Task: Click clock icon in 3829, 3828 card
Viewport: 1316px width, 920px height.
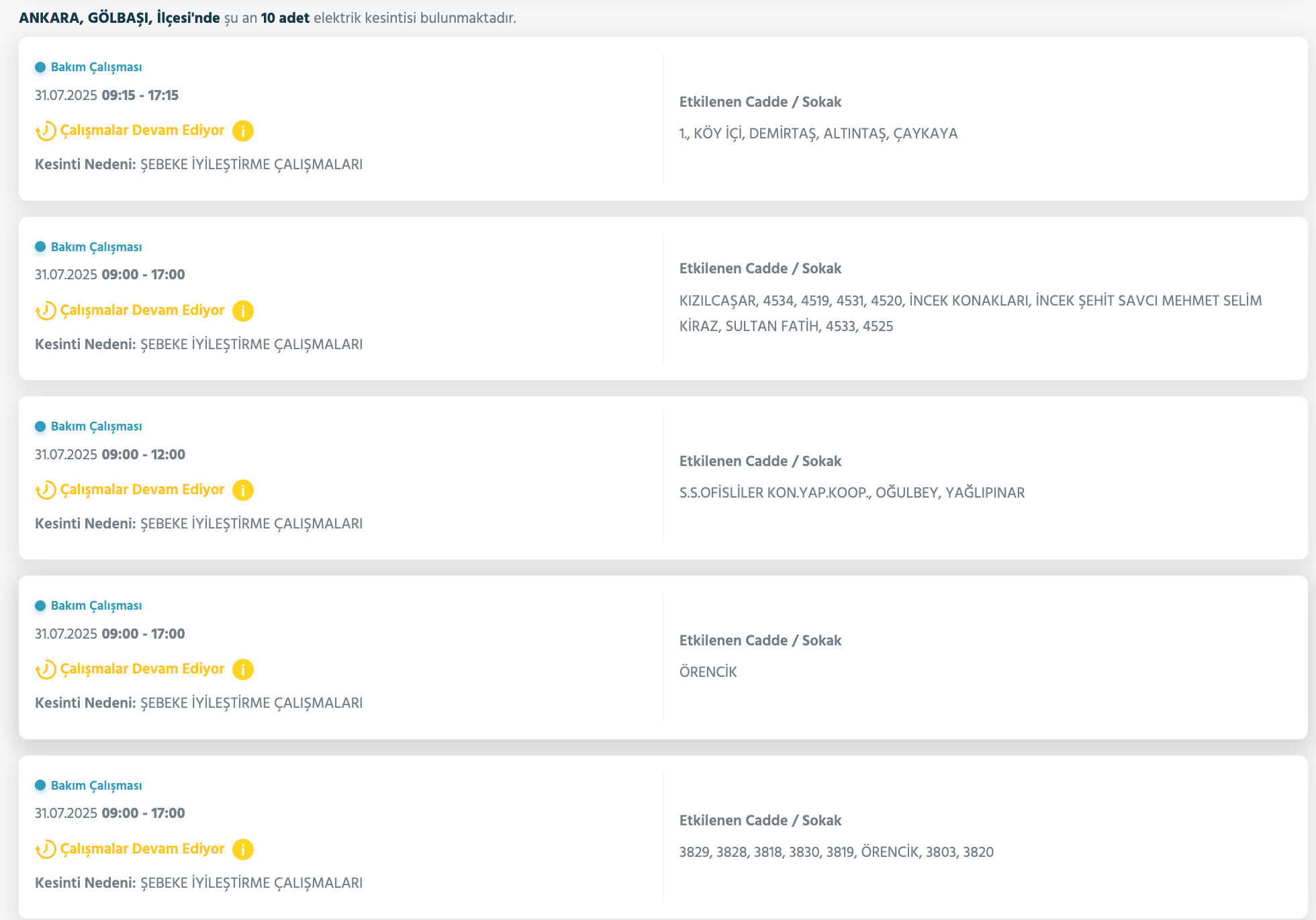Action: [46, 849]
